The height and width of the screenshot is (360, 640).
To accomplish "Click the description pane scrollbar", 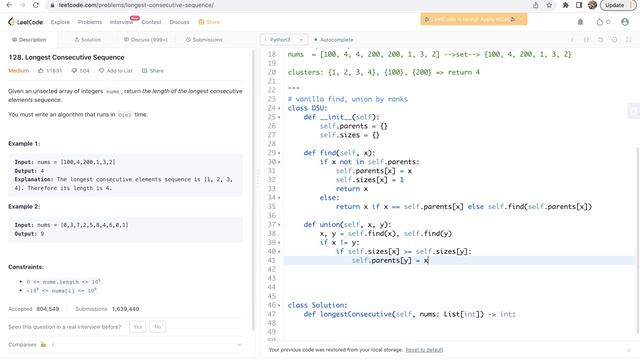I will pos(254,190).
